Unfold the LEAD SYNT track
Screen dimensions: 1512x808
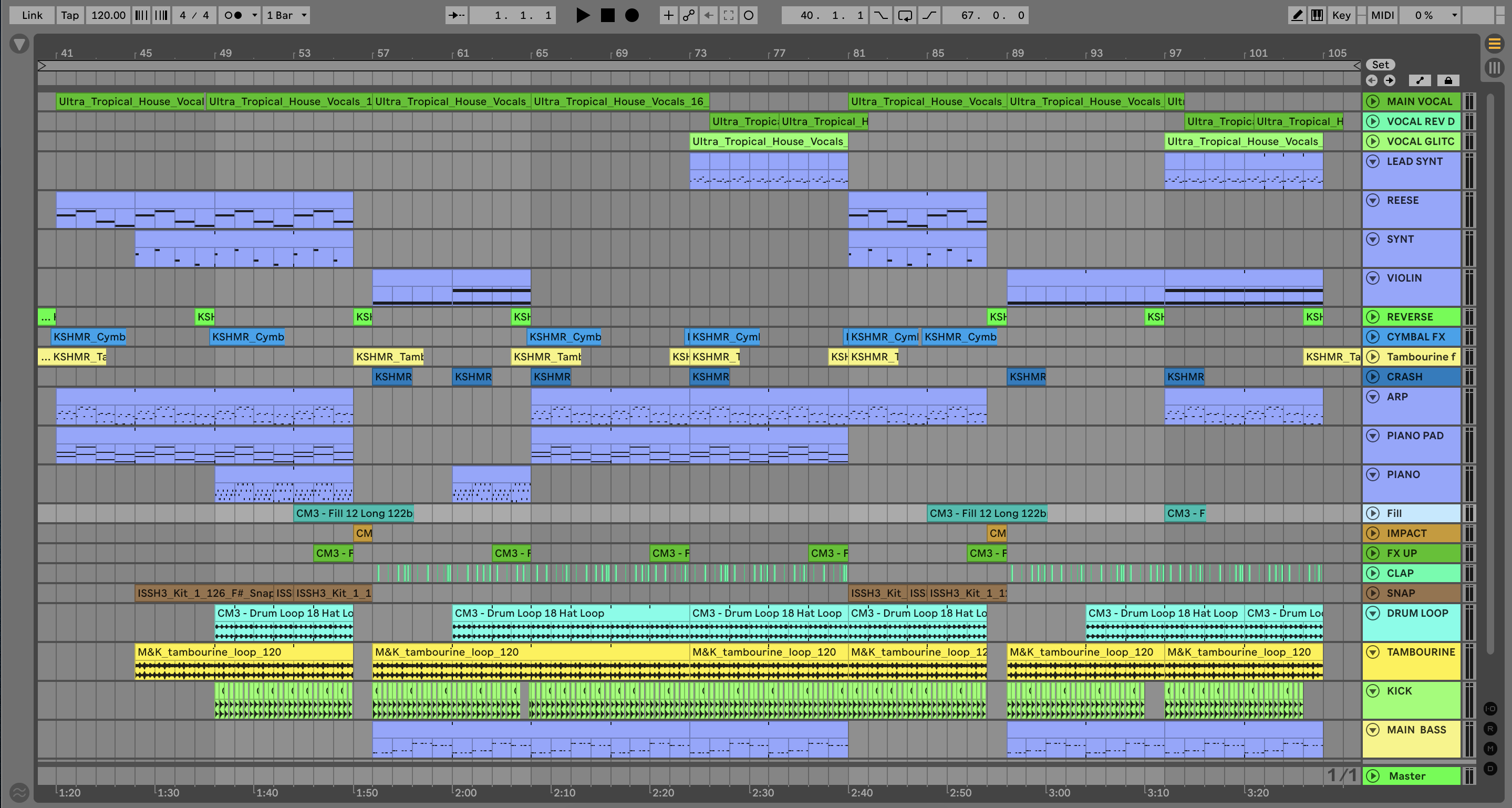pos(1372,161)
